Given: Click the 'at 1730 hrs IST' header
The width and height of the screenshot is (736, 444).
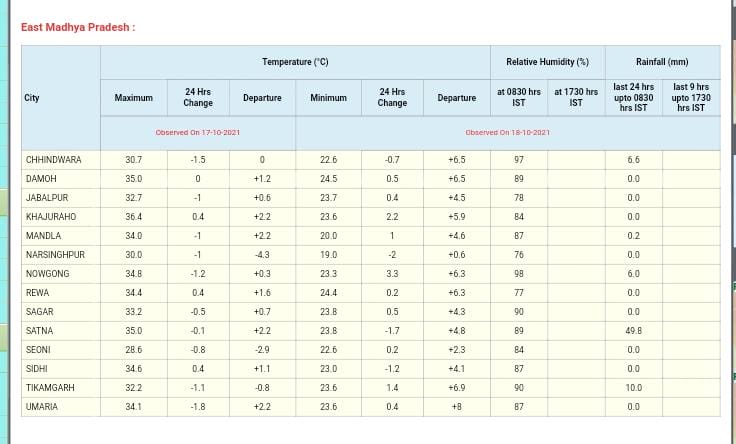Looking at the screenshot, I should click(576, 97).
